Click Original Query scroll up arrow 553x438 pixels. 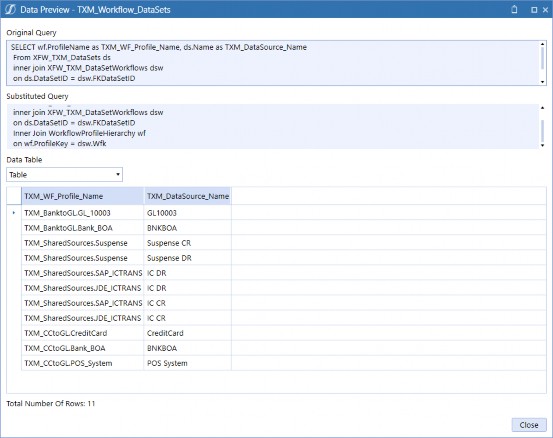(x=542, y=44)
